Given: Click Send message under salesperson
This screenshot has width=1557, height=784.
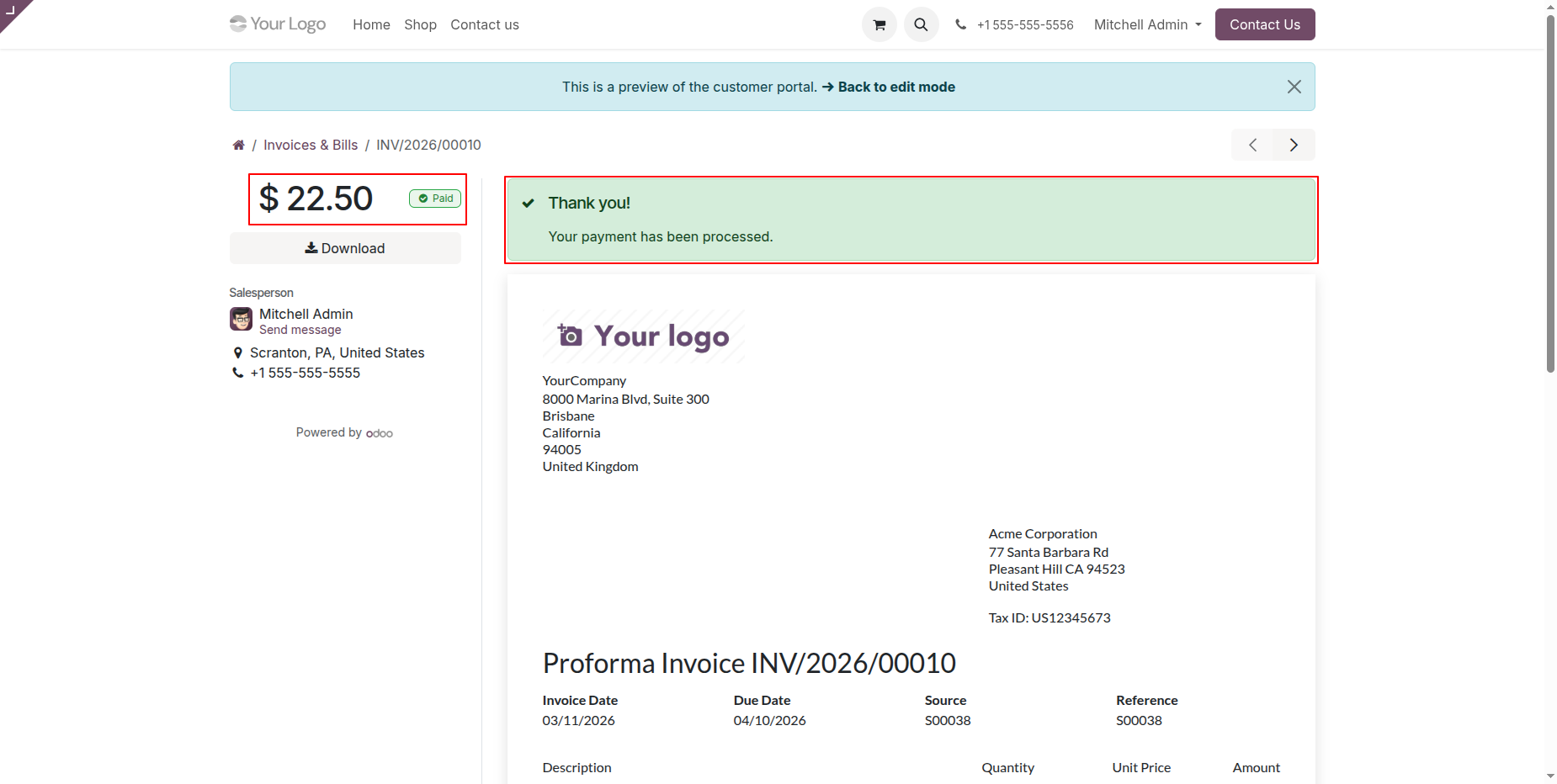Looking at the screenshot, I should coord(300,331).
